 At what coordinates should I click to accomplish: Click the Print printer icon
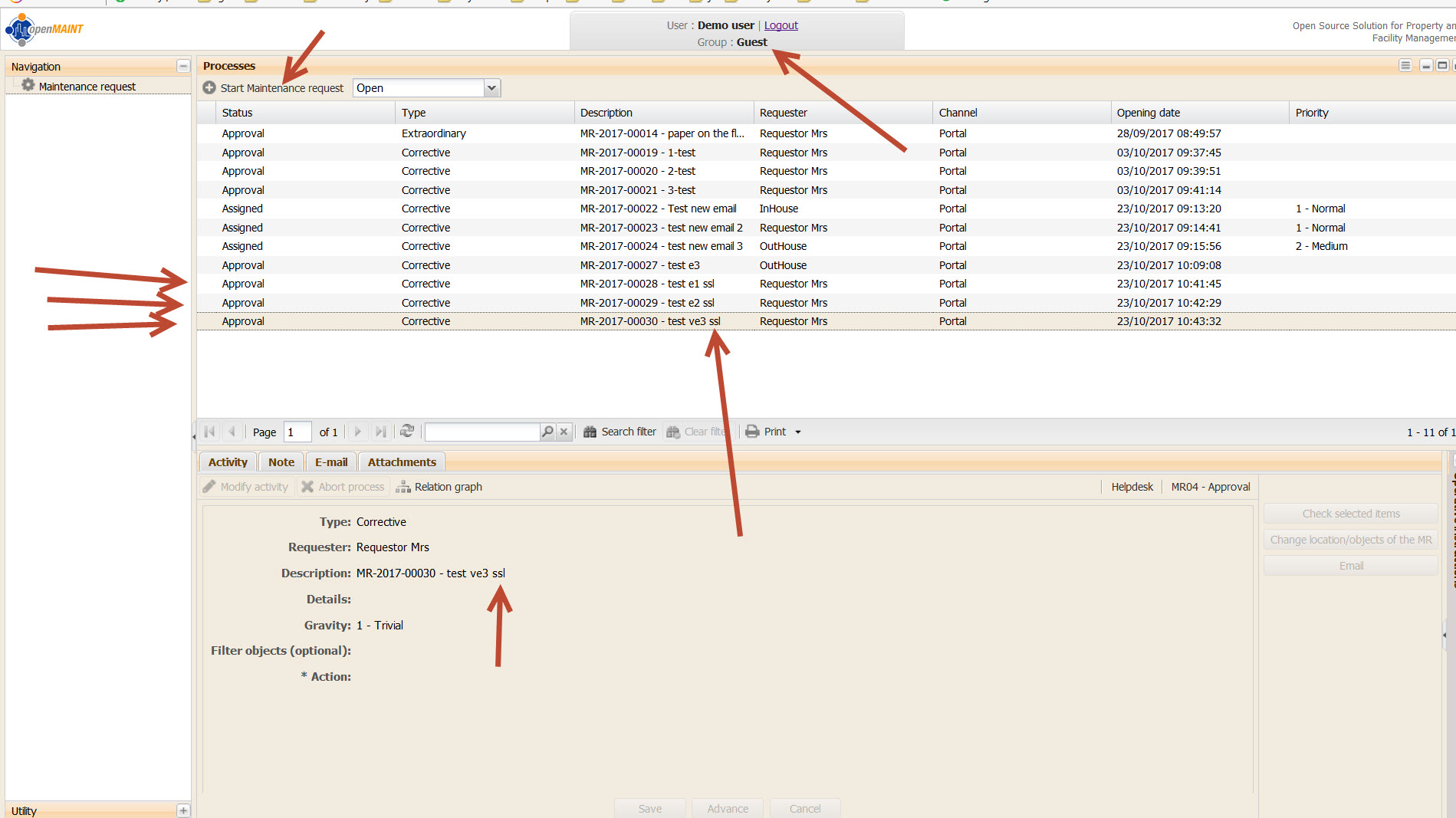tap(753, 432)
